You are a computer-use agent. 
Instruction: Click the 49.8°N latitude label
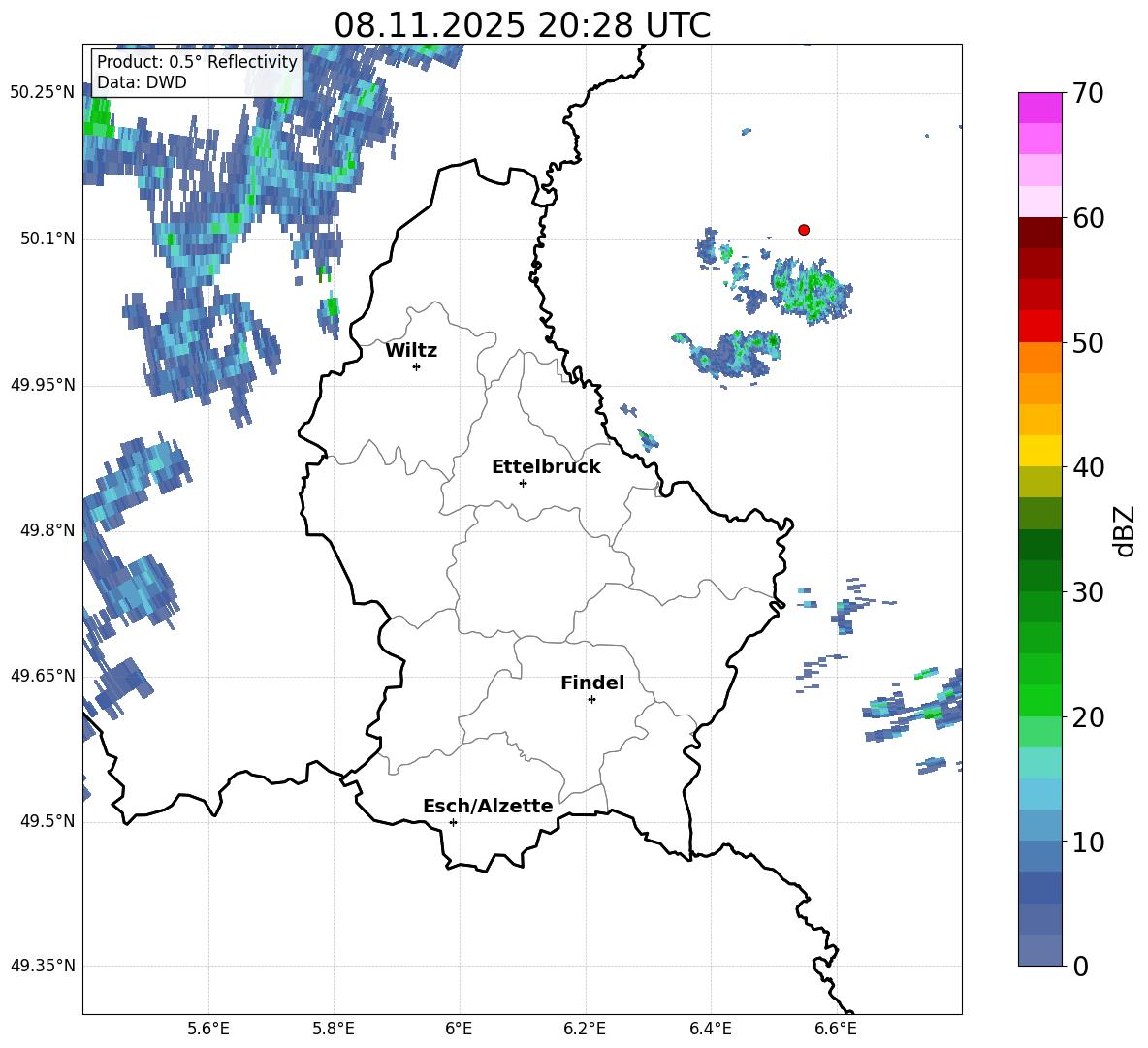point(48,530)
